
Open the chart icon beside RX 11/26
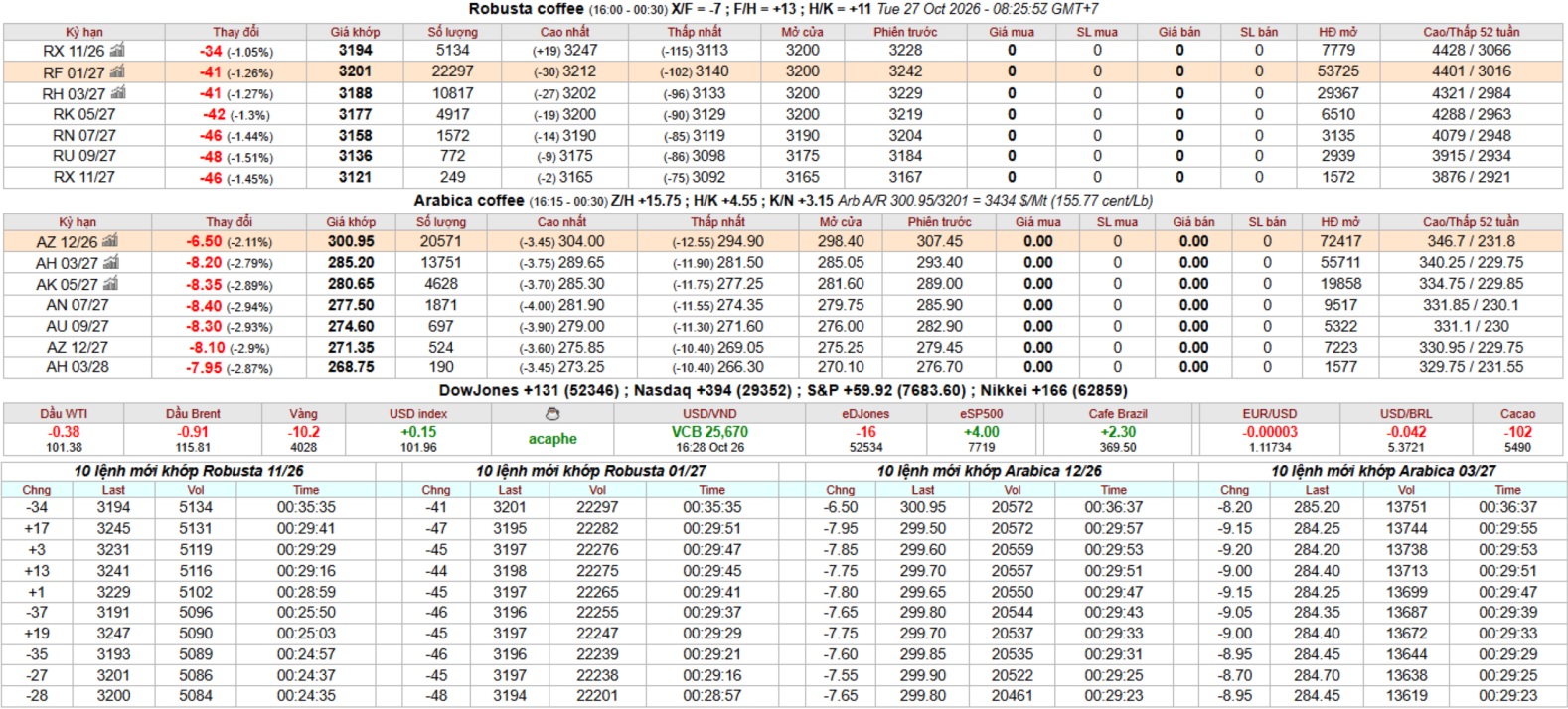click(x=117, y=50)
